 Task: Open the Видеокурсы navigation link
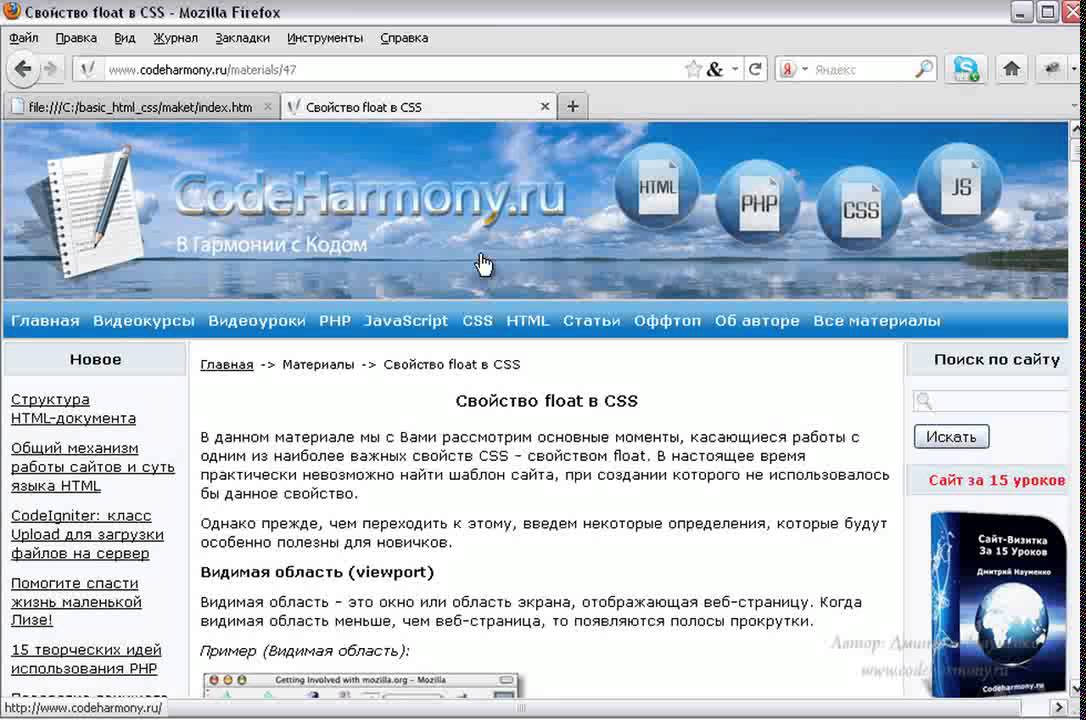pyautogui.click(x=143, y=321)
